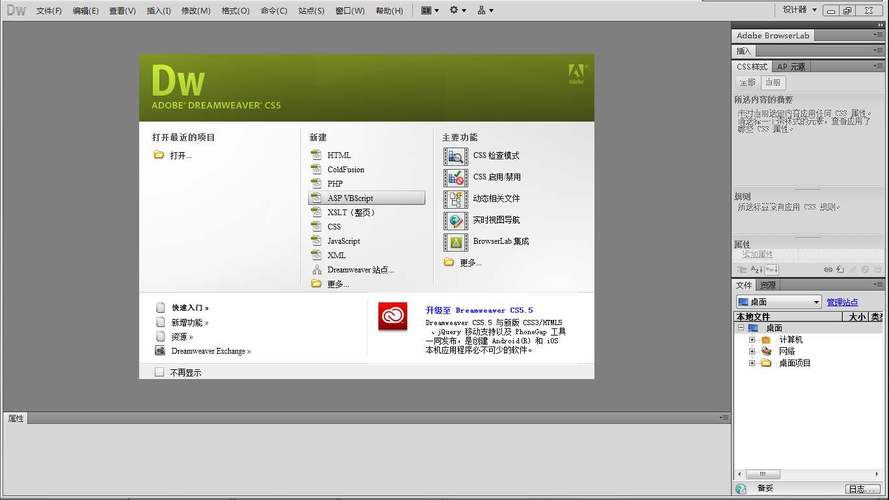The width and height of the screenshot is (889, 500).
Task: Click the 快速入门 document icon
Action: pos(160,307)
